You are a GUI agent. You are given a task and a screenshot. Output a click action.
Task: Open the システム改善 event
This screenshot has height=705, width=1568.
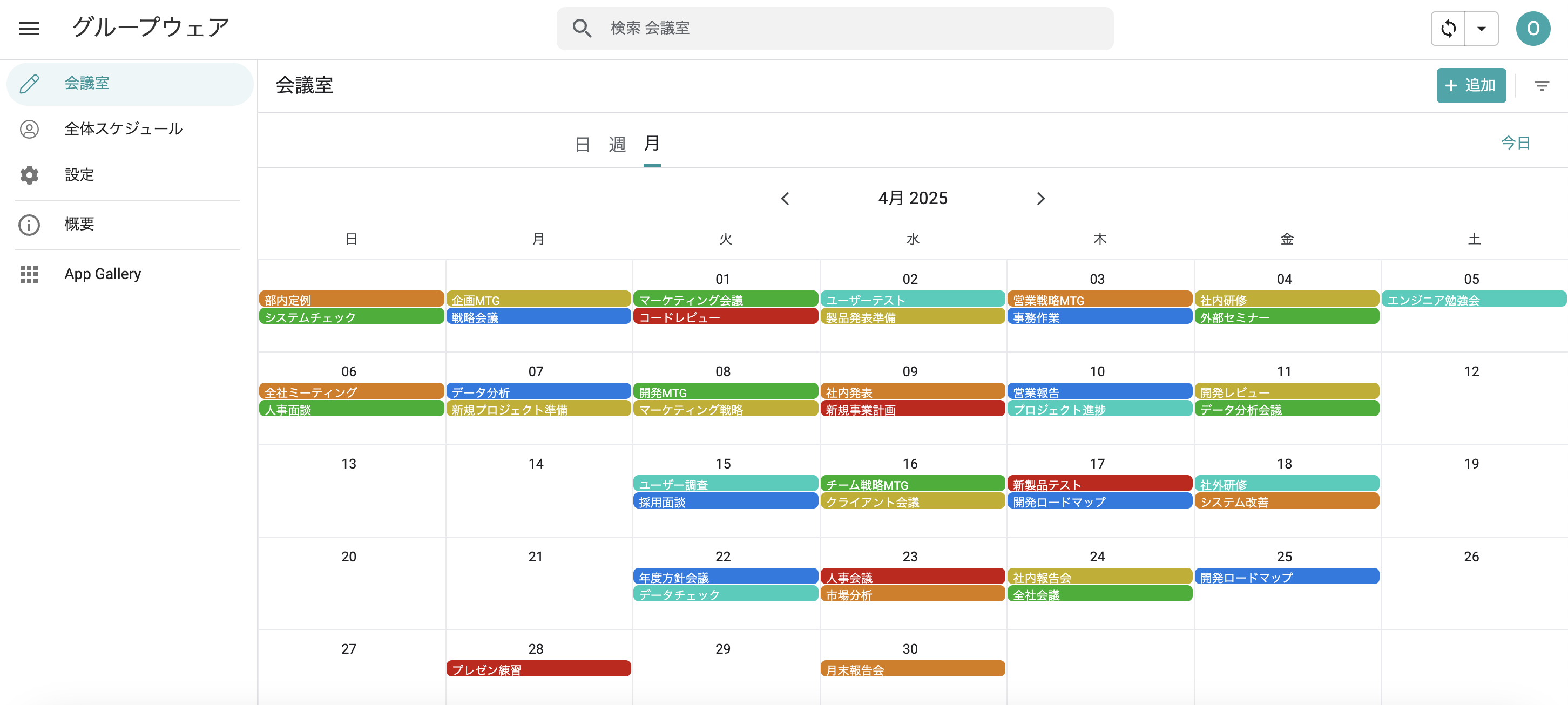[x=1287, y=501]
